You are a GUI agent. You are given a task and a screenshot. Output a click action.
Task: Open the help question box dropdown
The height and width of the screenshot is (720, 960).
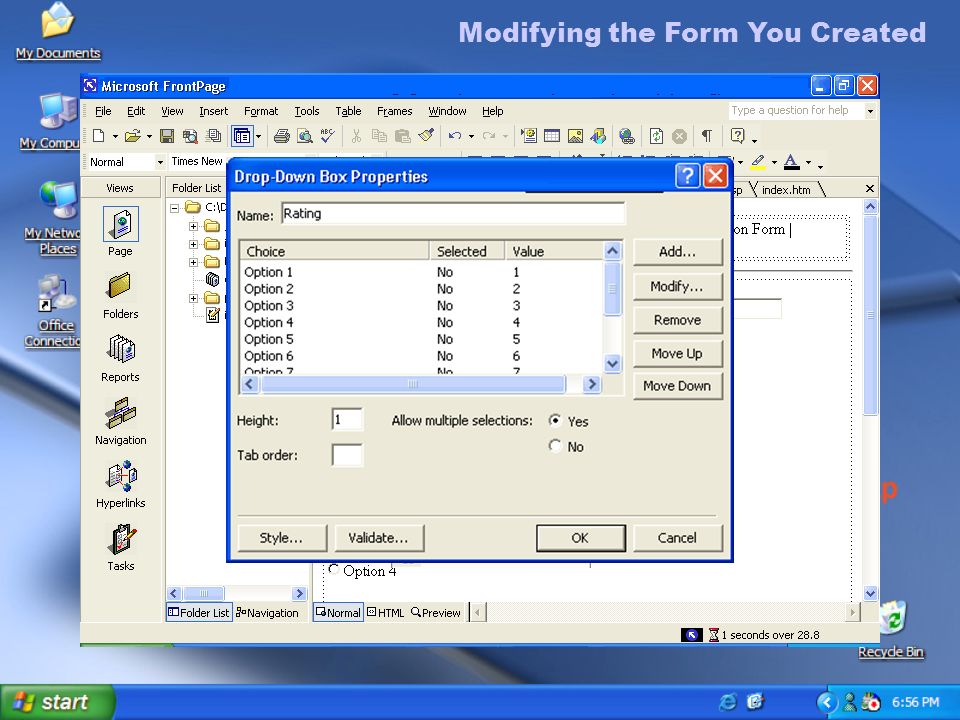pos(870,111)
